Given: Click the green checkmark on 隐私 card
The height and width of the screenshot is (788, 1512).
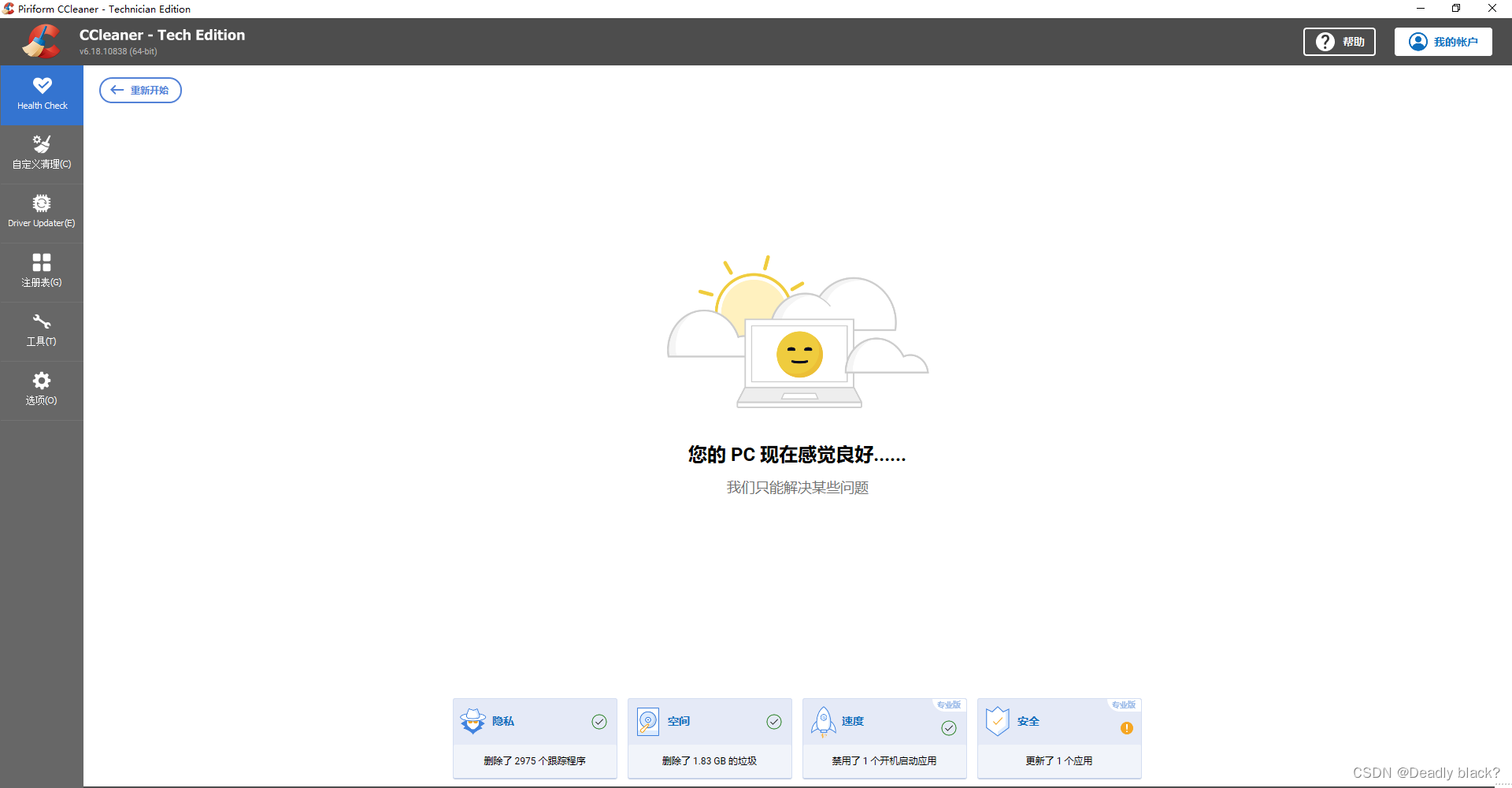Looking at the screenshot, I should tap(599, 722).
